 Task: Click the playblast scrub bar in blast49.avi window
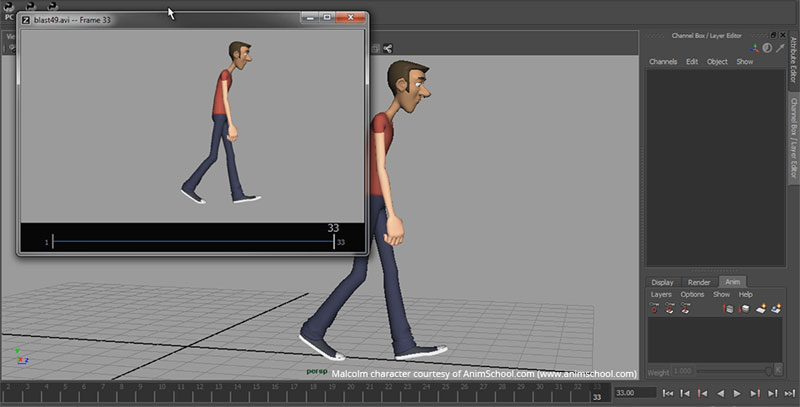[x=193, y=242]
